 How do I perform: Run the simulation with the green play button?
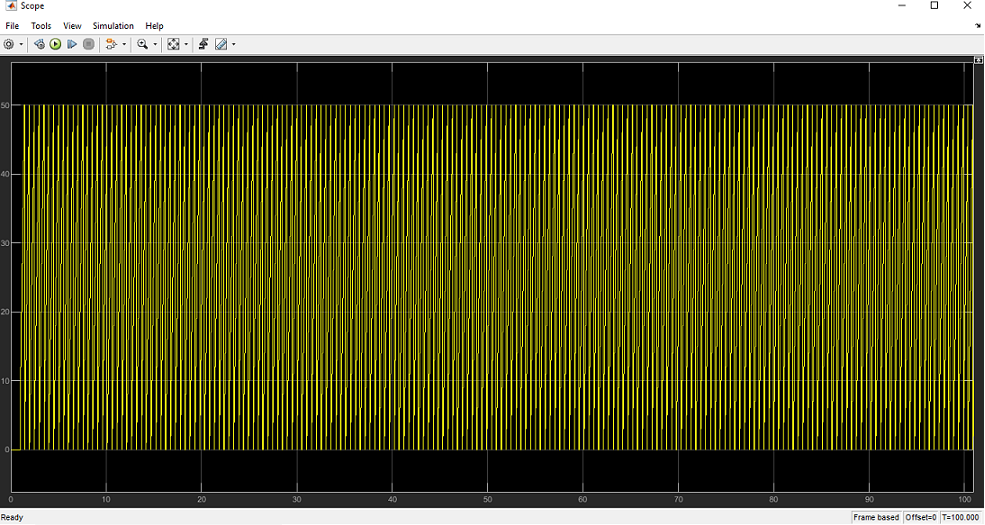pos(55,44)
